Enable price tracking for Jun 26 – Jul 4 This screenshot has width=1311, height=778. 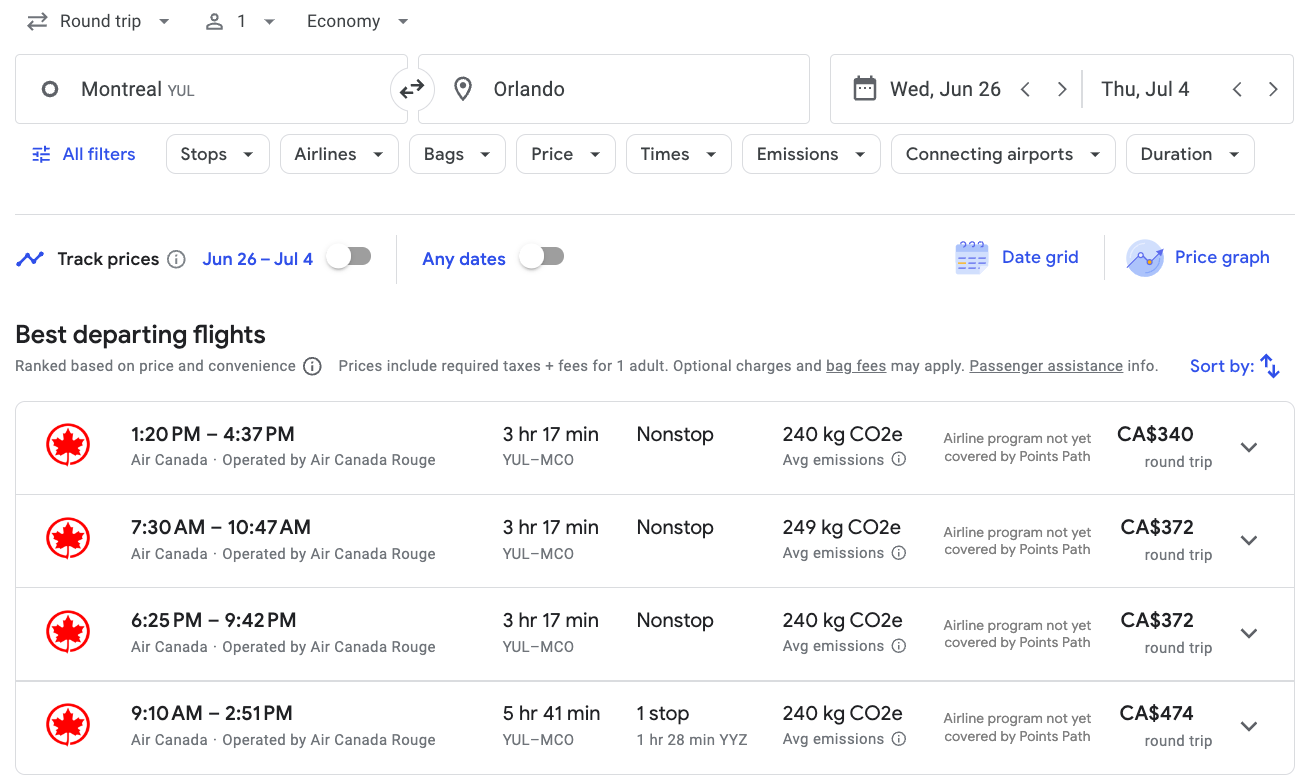click(x=349, y=258)
